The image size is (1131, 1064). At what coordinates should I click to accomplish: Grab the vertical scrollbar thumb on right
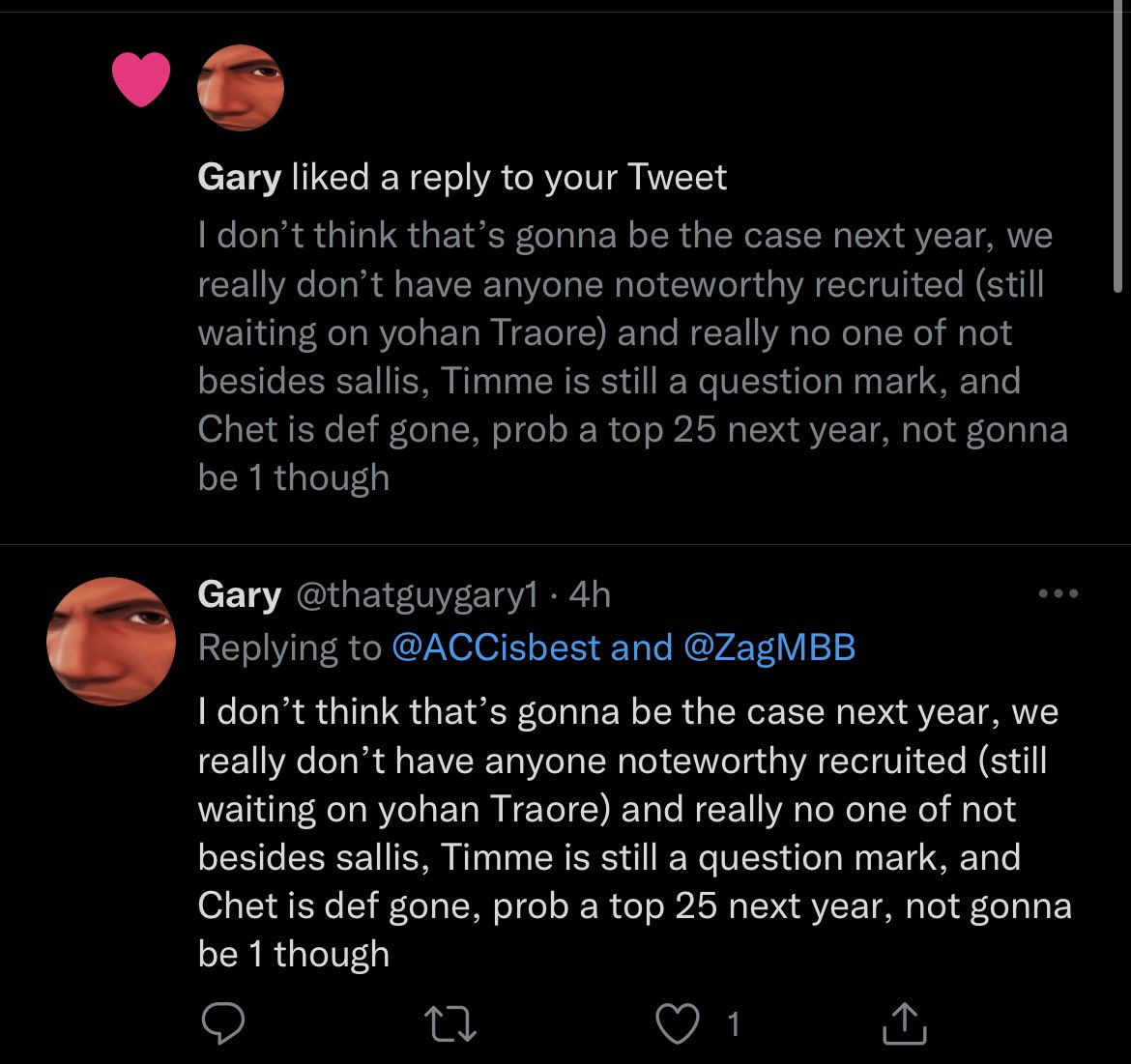[1118, 146]
